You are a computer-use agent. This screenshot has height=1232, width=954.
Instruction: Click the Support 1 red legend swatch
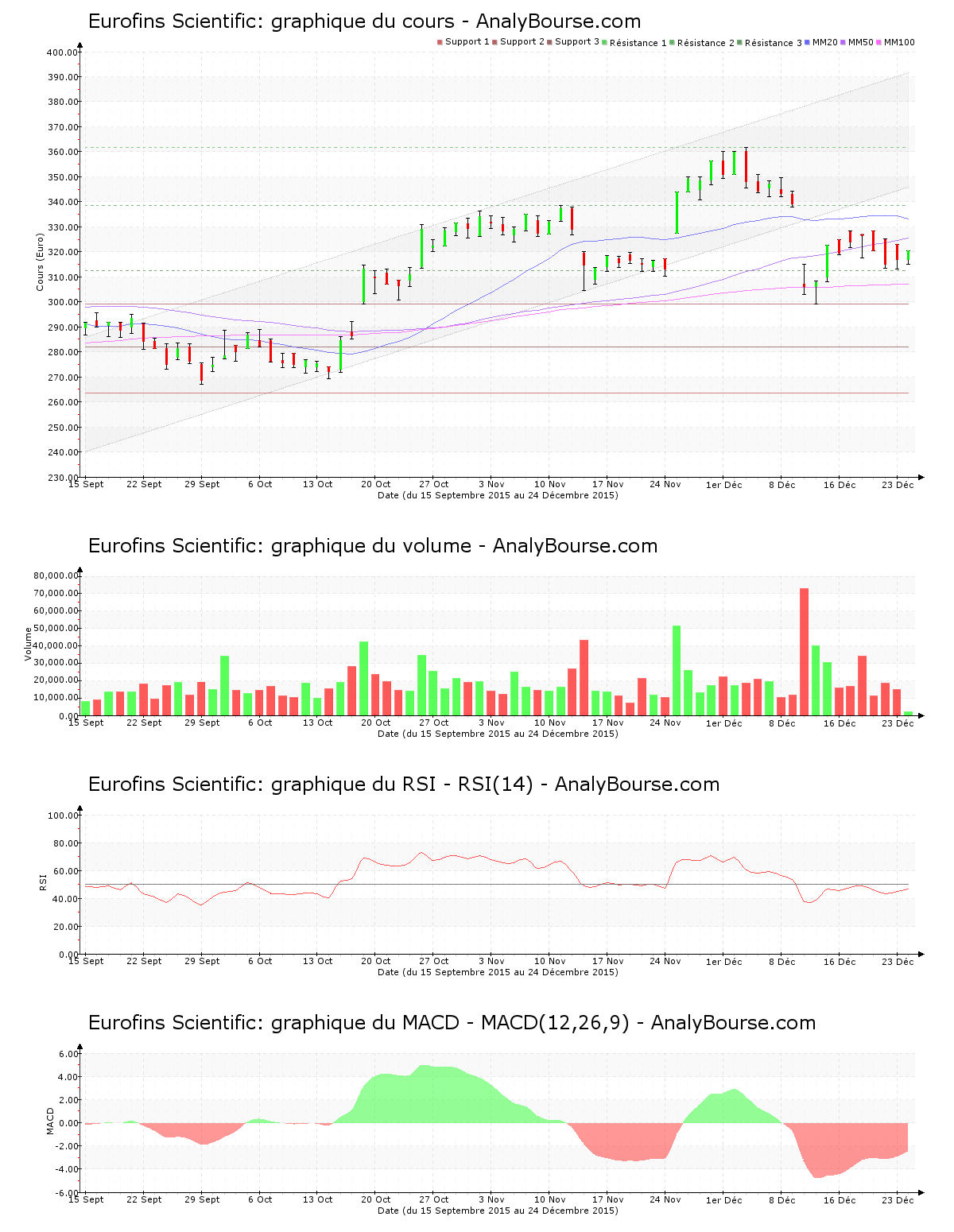[440, 42]
